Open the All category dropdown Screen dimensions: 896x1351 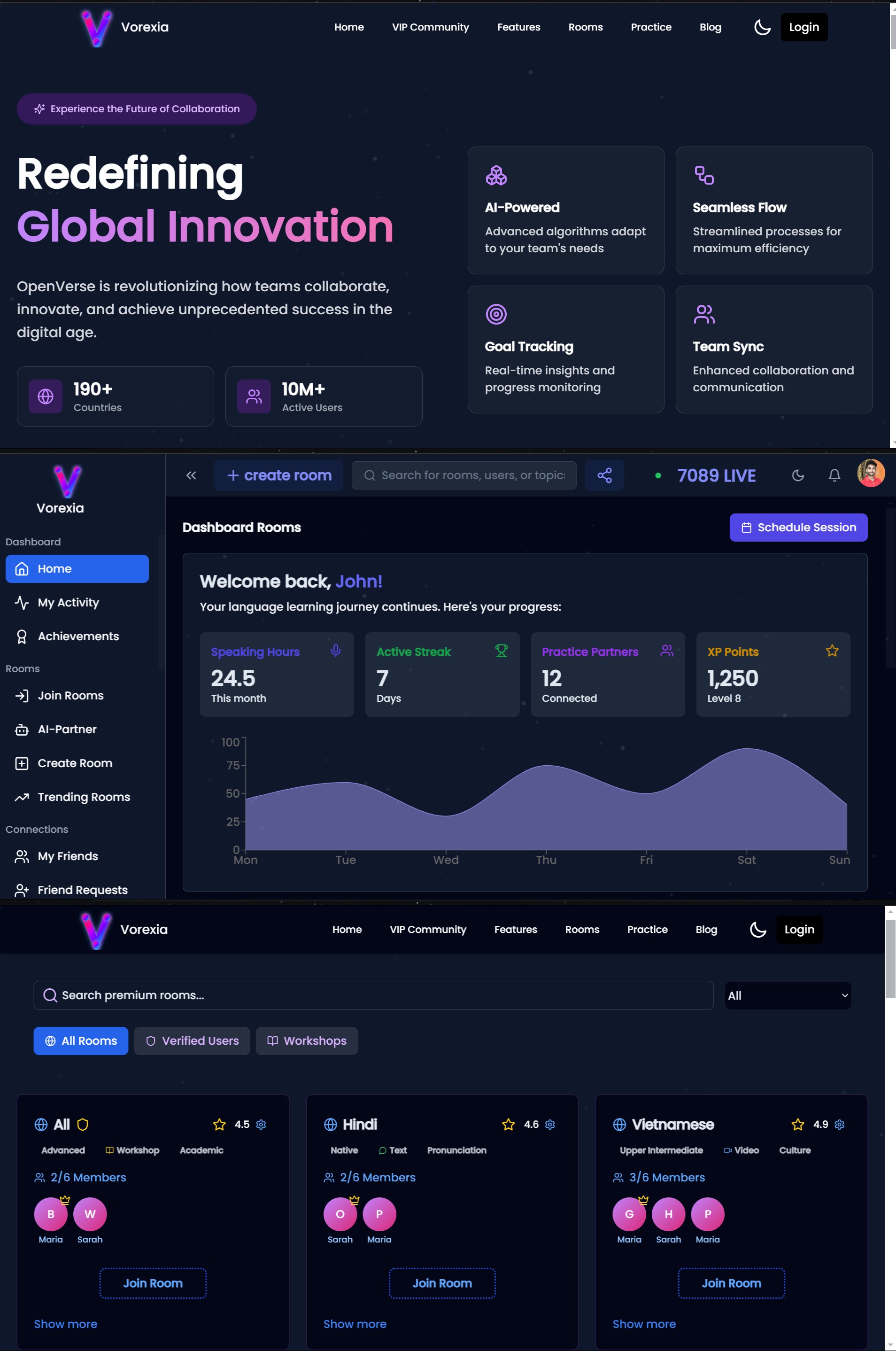[787, 995]
